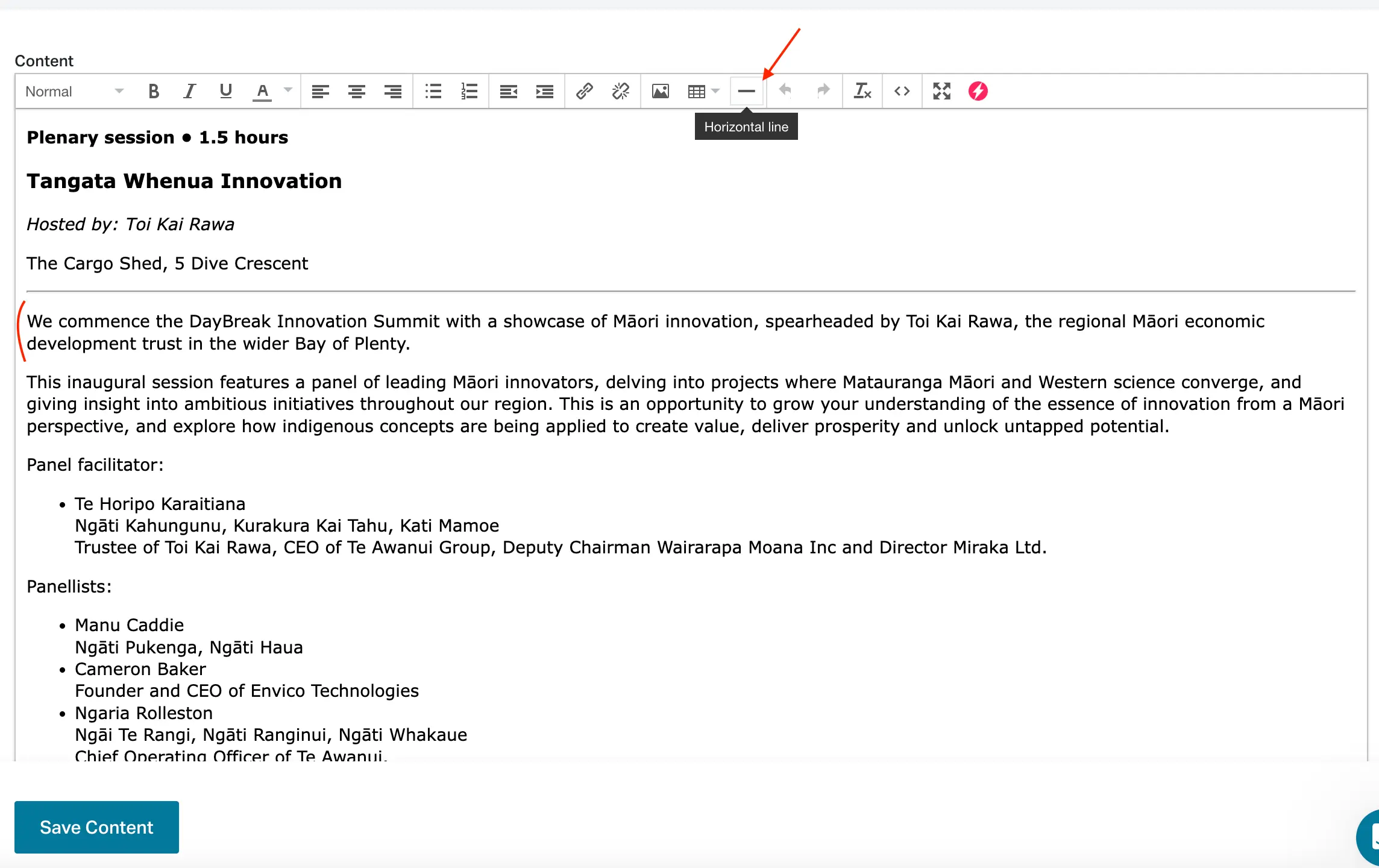Viewport: 1379px width, 868px height.
Task: Insert a bulleted list
Action: [x=433, y=91]
